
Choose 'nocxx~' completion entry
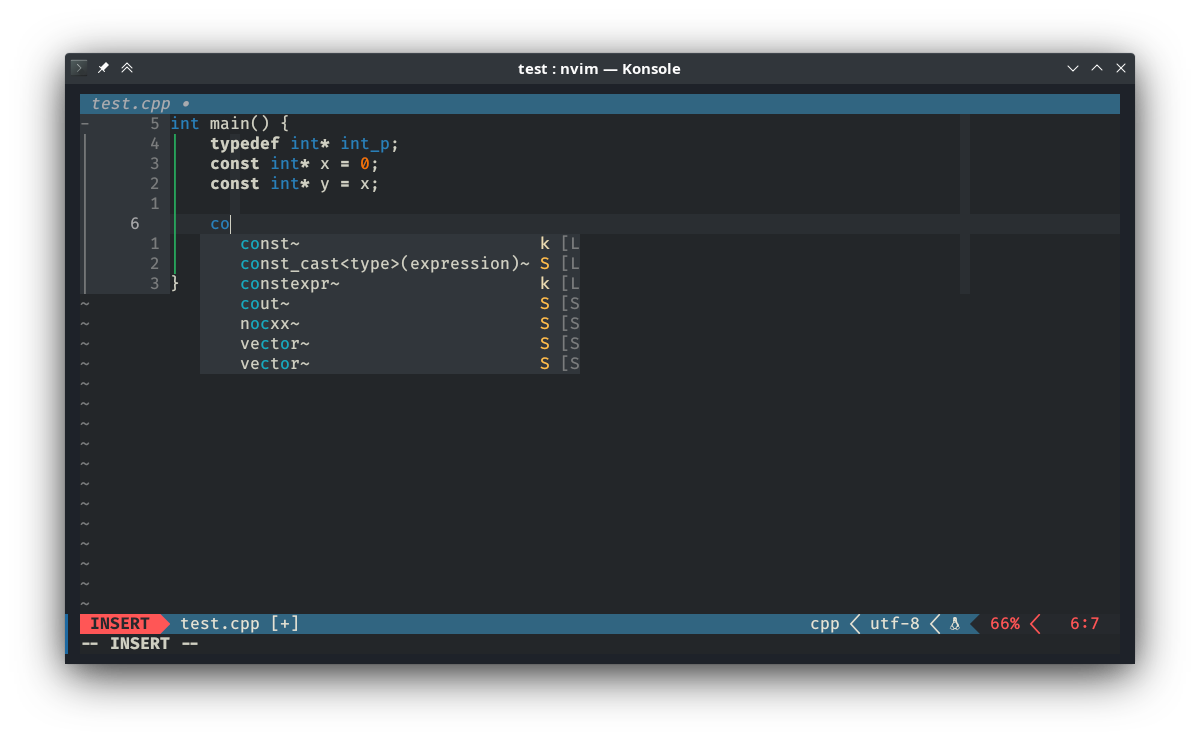click(x=390, y=324)
